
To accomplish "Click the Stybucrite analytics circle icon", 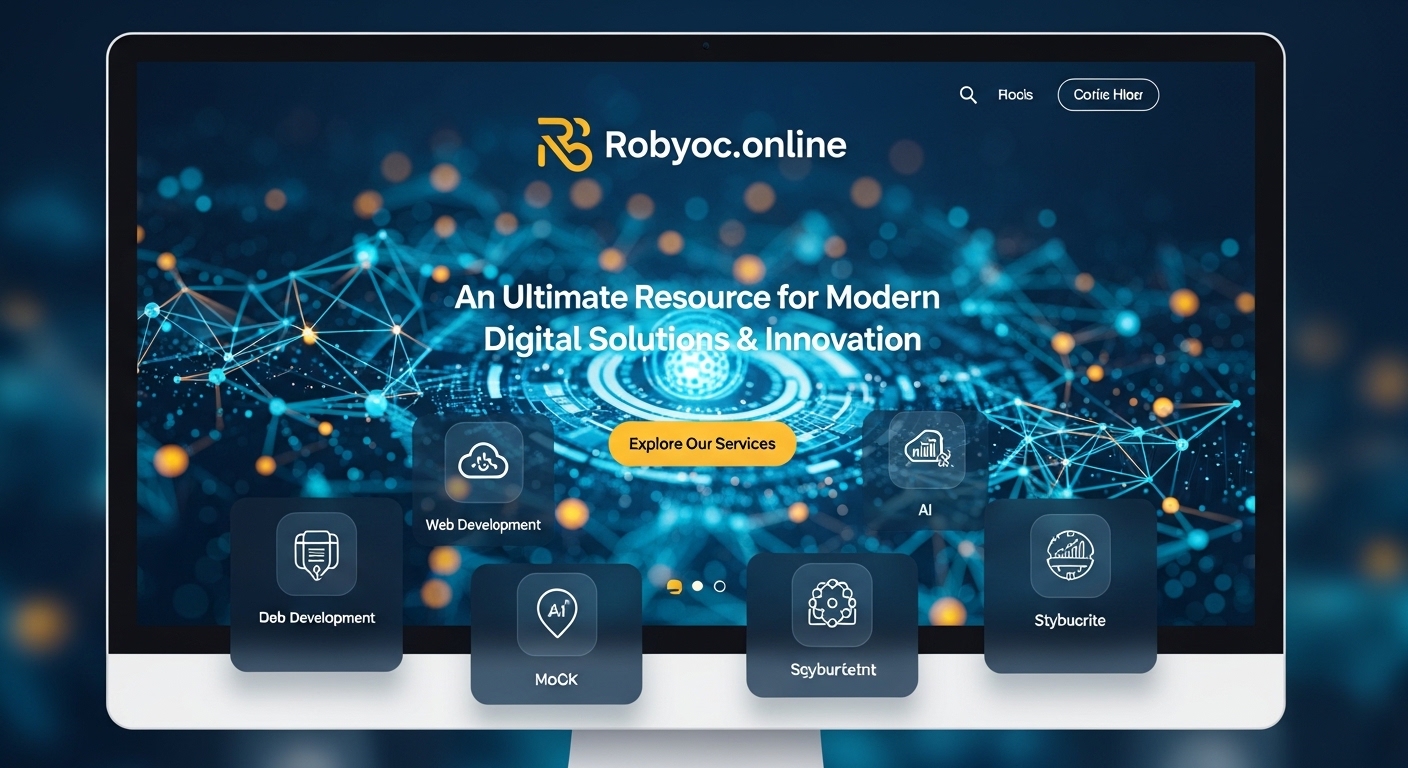I will pyautogui.click(x=1070, y=556).
